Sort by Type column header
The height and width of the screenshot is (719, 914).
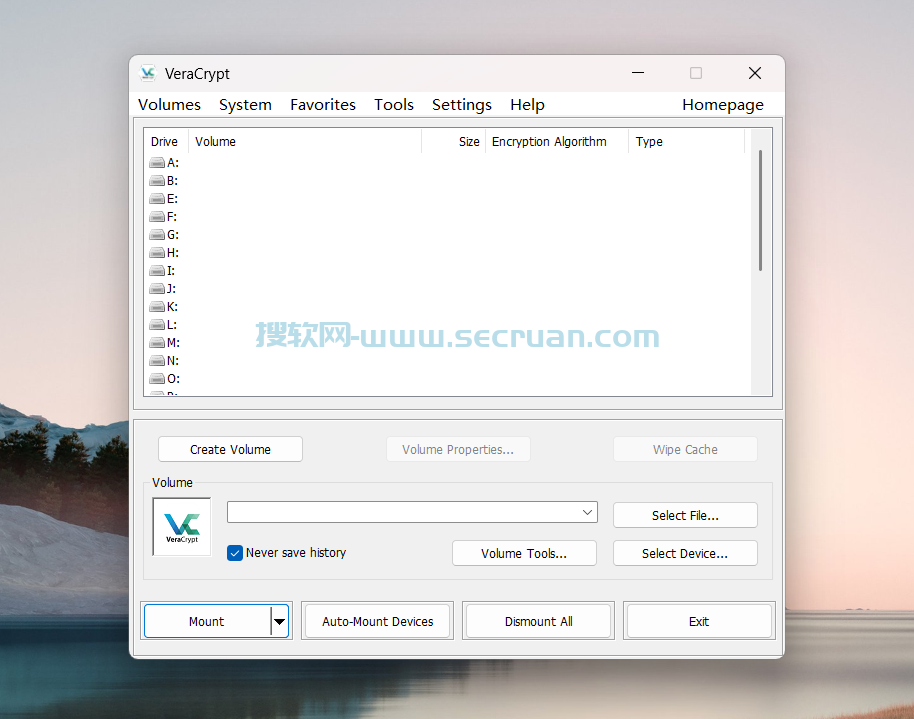(687, 142)
